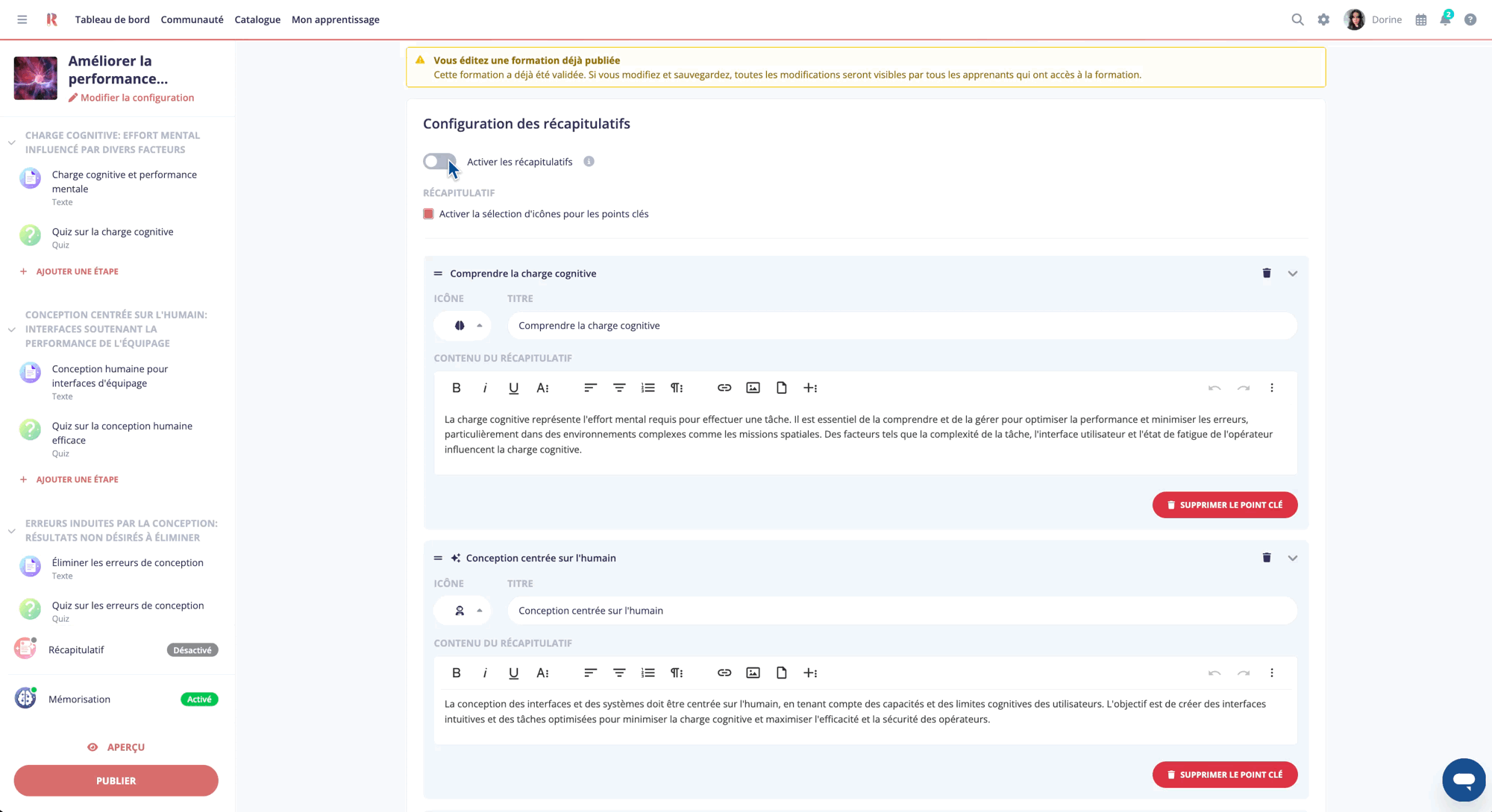The width and height of the screenshot is (1492, 812).
Task: Insert a link in first recap editor
Action: click(724, 388)
